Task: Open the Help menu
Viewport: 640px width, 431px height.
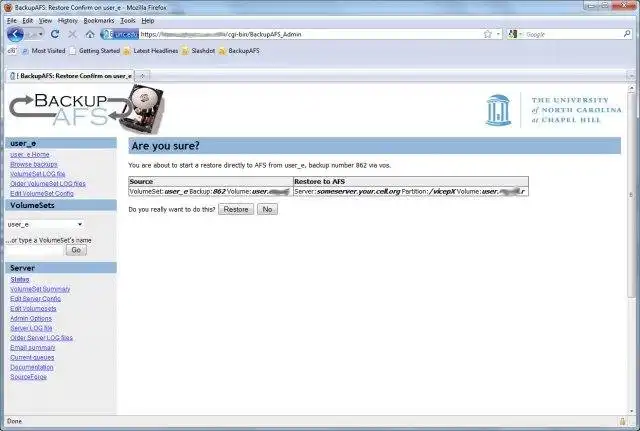Action: (148, 20)
